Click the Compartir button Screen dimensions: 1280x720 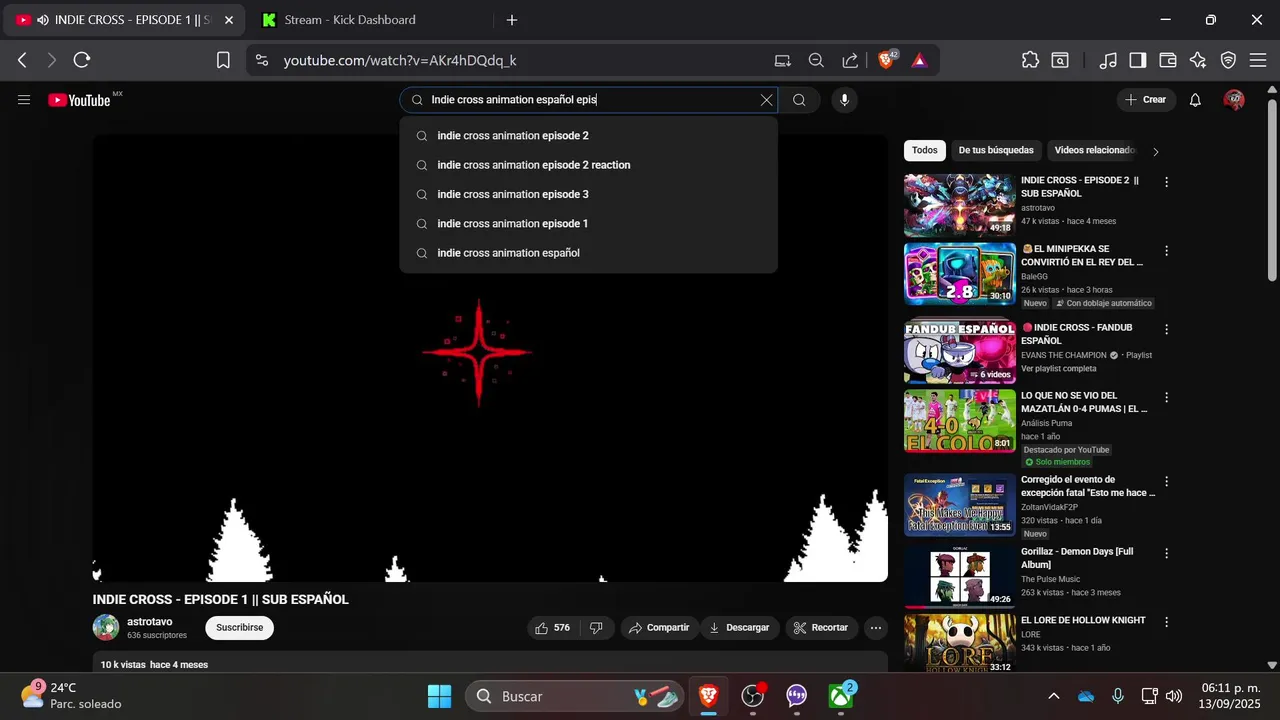[x=659, y=628]
